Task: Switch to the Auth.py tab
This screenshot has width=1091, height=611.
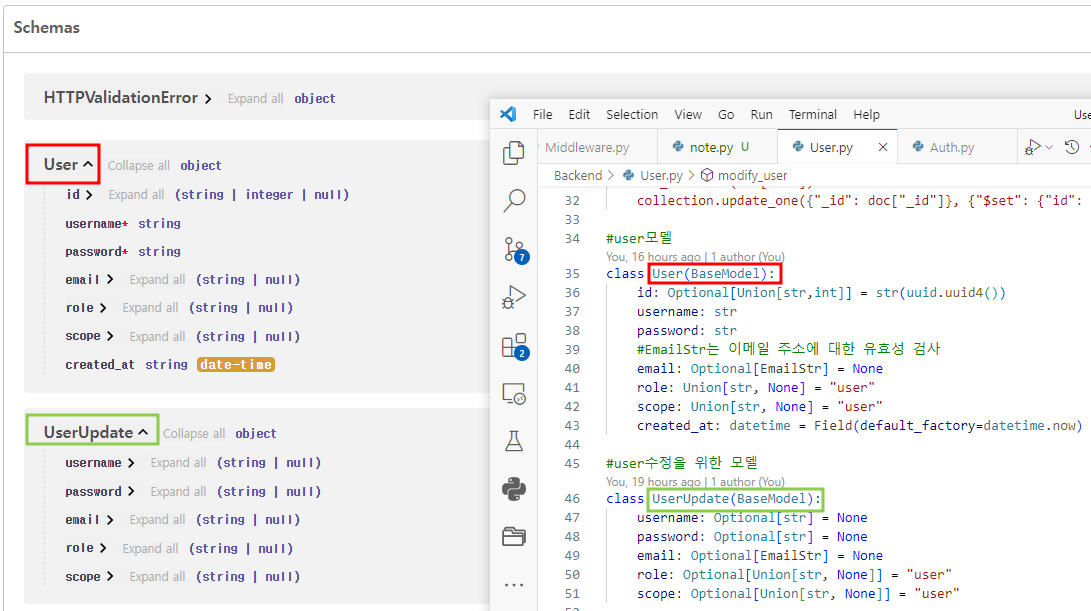Action: pos(957,148)
